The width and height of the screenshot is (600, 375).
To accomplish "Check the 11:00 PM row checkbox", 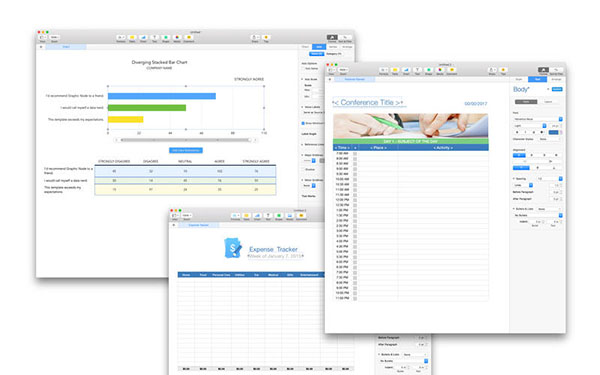I will pyautogui.click(x=355, y=298).
